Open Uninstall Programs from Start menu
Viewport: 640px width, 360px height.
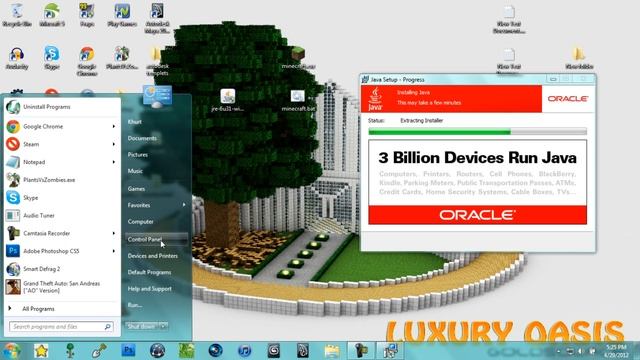tap(62, 107)
